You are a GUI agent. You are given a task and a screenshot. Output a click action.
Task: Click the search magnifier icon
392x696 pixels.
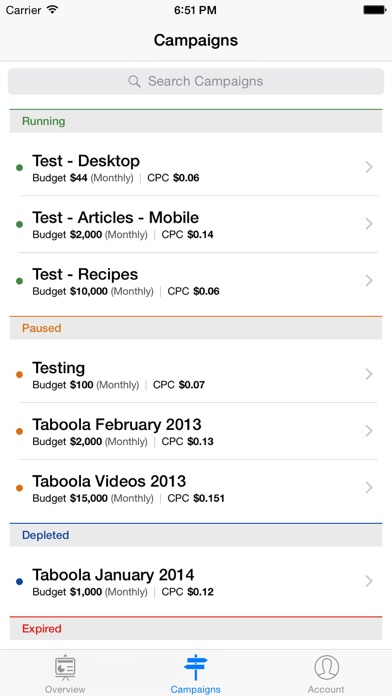[134, 81]
